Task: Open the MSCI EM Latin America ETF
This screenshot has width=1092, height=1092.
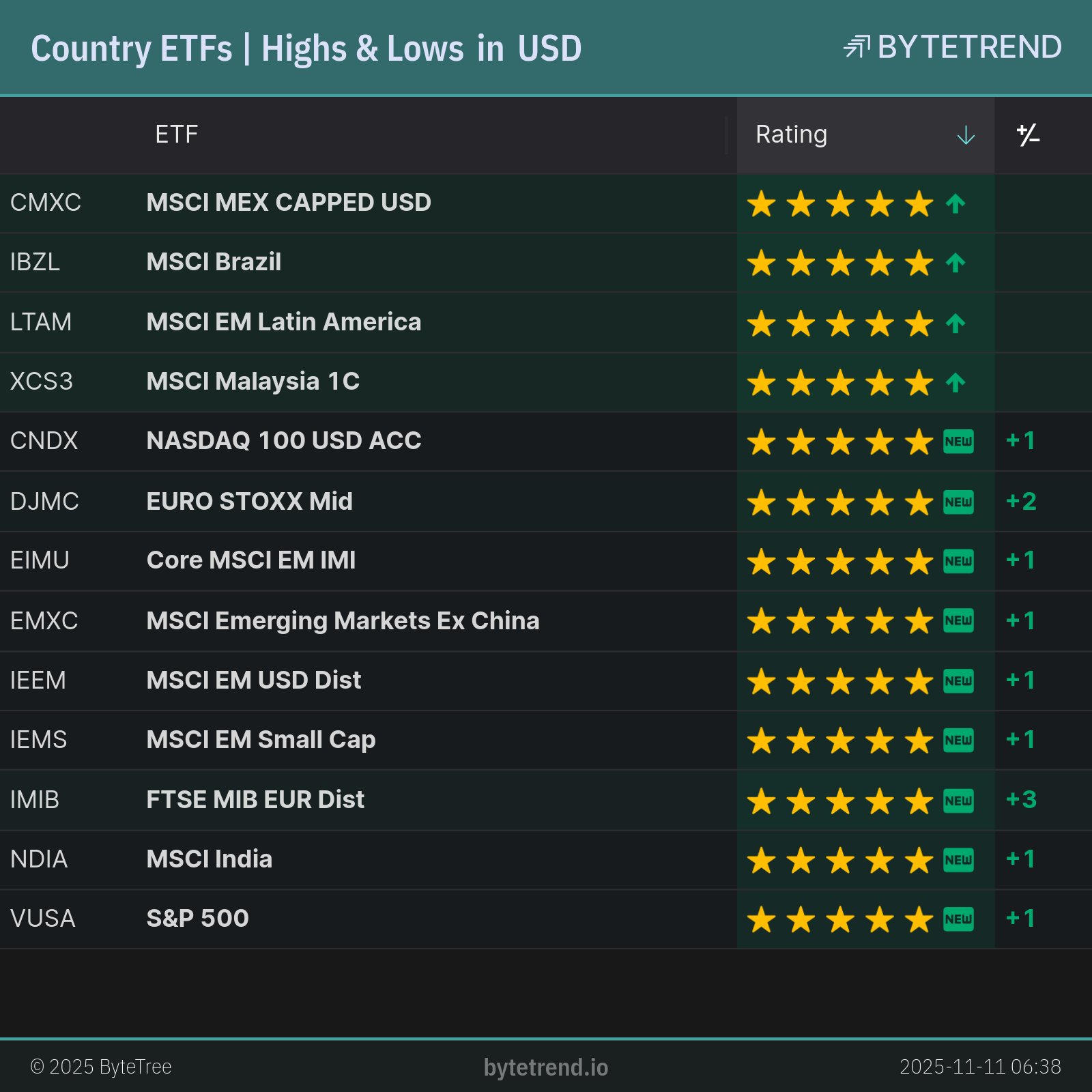Action: click(x=284, y=322)
